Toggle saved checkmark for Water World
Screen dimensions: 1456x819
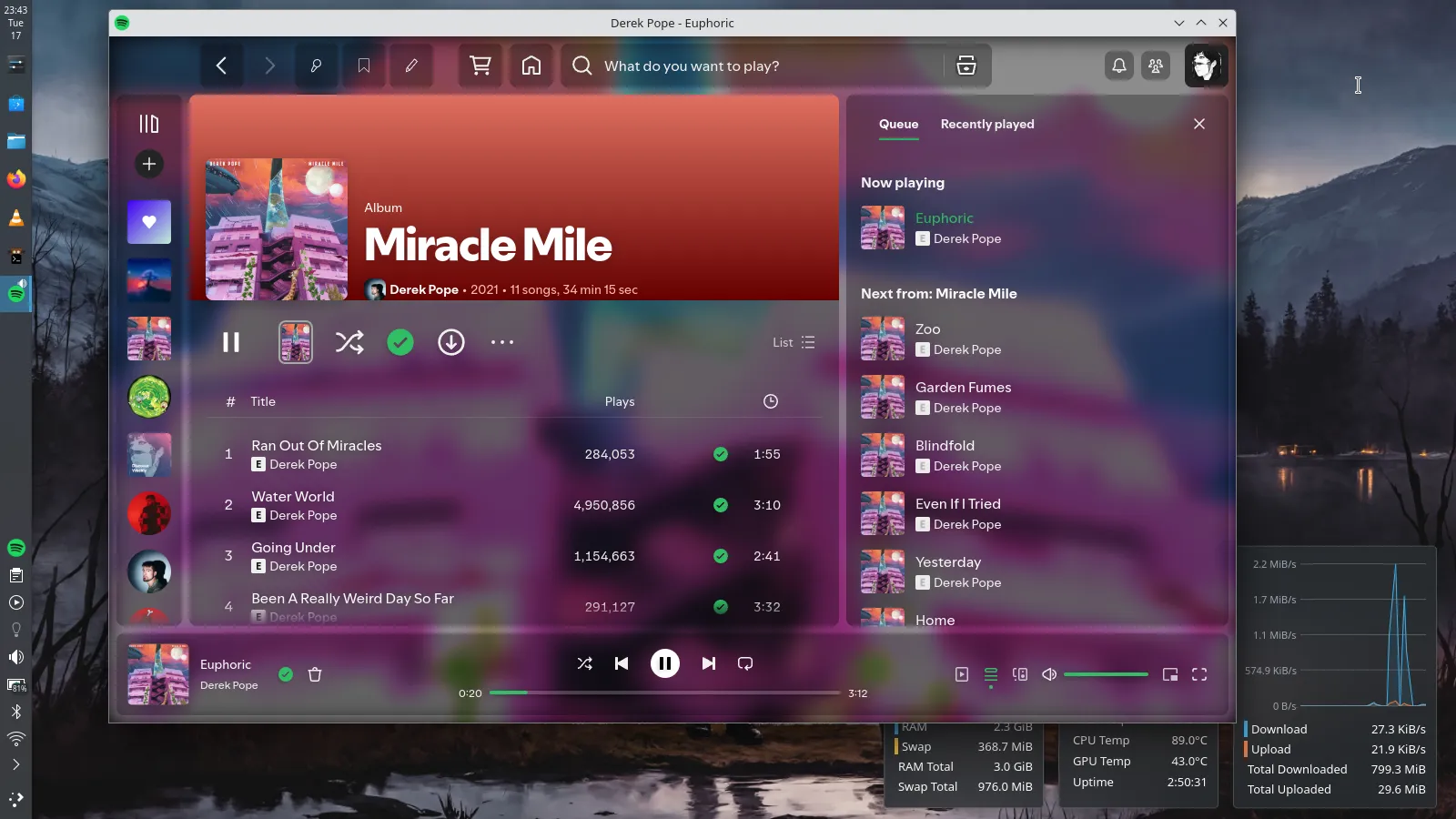click(721, 505)
